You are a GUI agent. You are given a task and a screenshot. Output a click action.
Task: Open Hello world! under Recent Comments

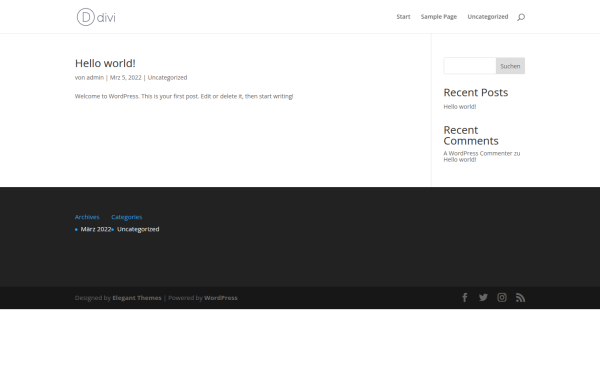click(460, 160)
